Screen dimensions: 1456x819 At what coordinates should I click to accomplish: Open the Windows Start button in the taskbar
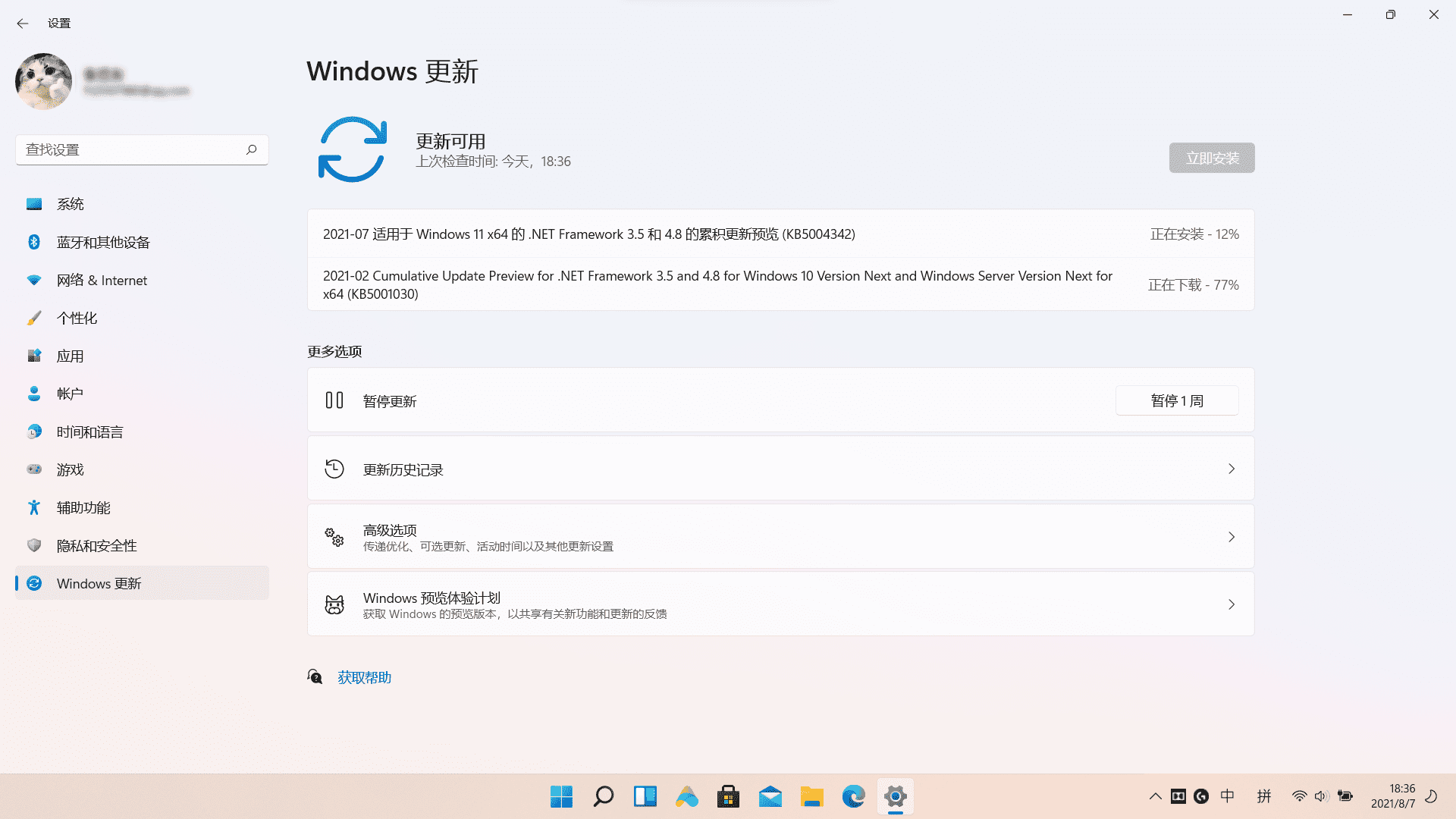pos(561,796)
